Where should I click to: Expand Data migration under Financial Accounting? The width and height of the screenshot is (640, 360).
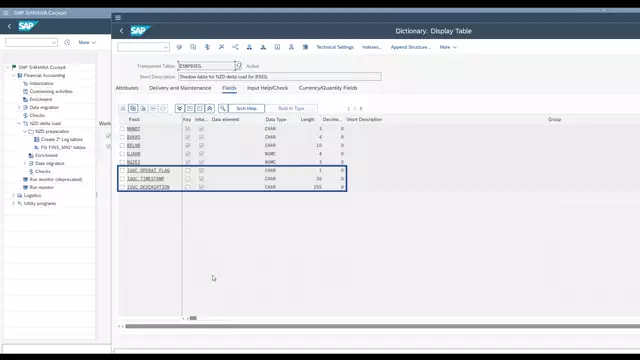point(19,107)
